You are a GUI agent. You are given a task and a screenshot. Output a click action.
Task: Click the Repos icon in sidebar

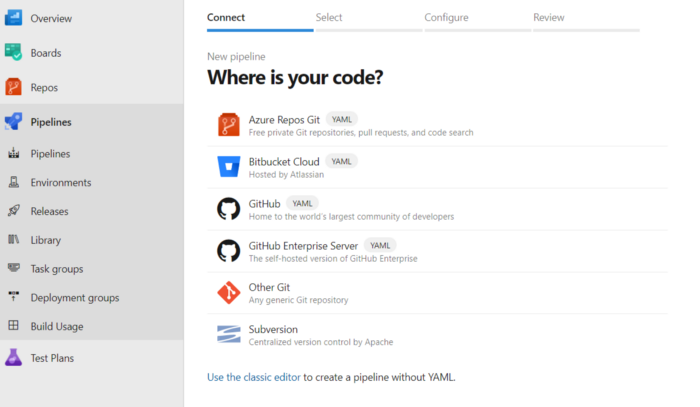coord(14,88)
